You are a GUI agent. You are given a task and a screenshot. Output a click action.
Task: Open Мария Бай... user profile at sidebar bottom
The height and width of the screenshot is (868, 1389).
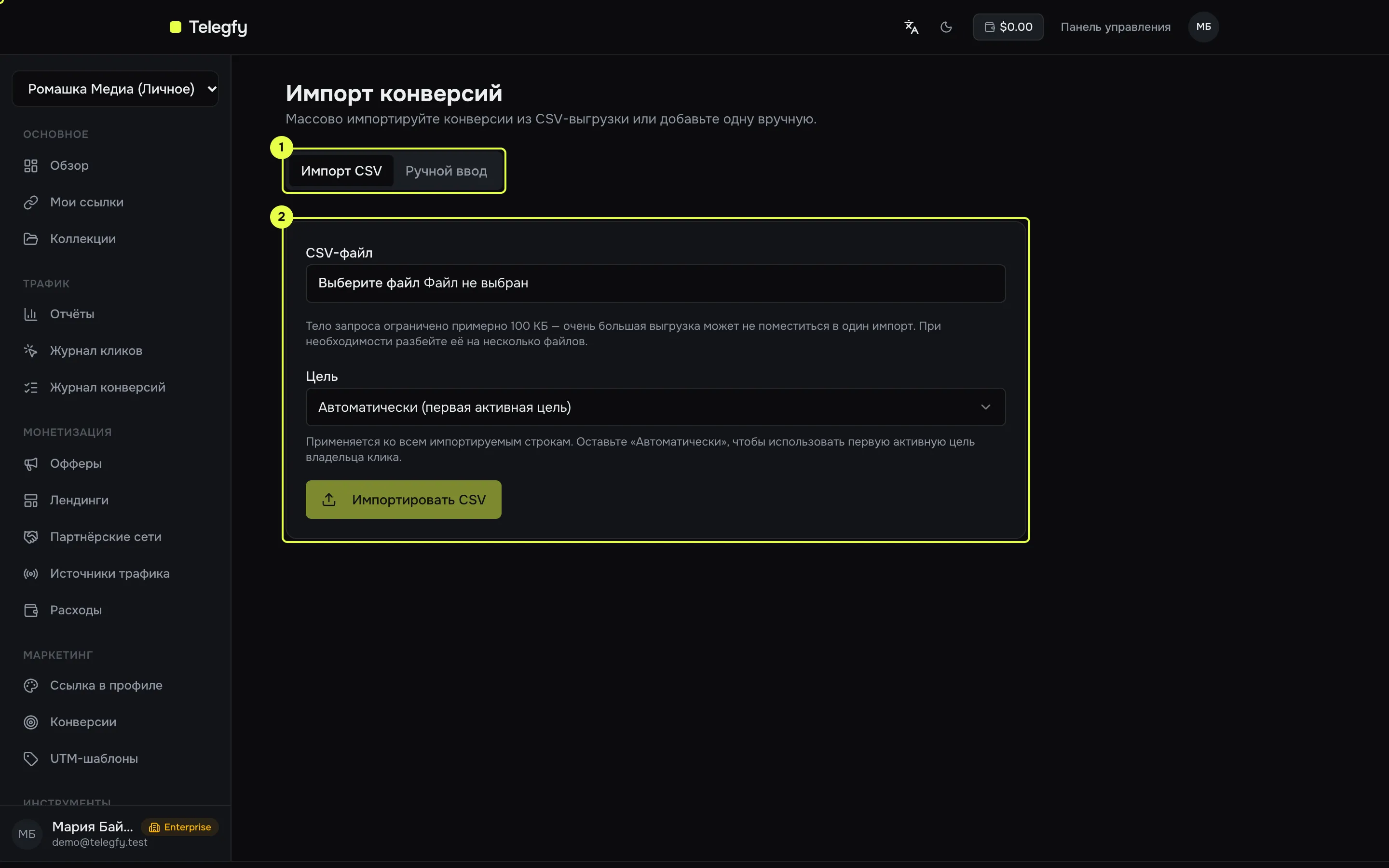93,827
